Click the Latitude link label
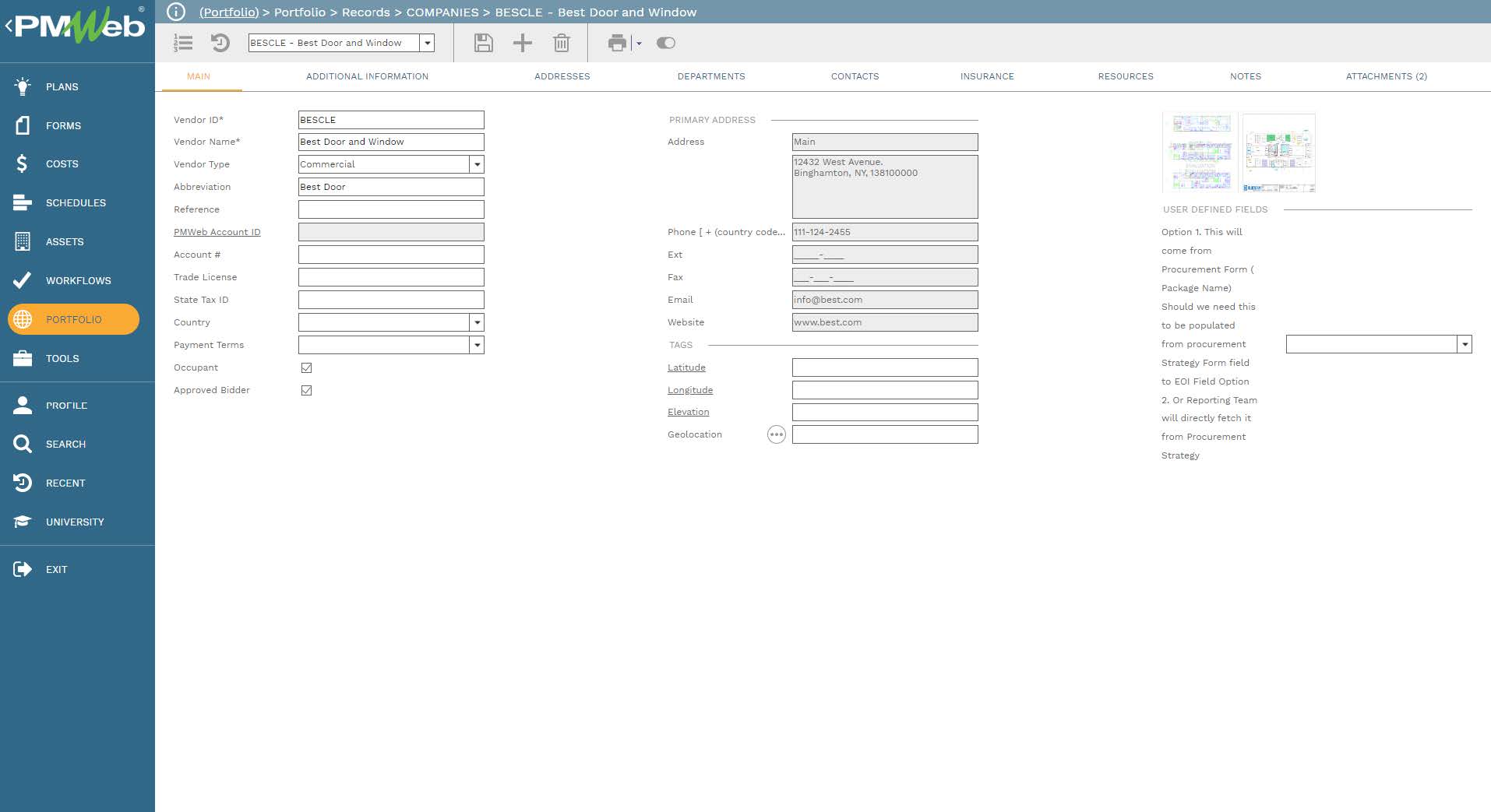The width and height of the screenshot is (1491, 812). (686, 367)
